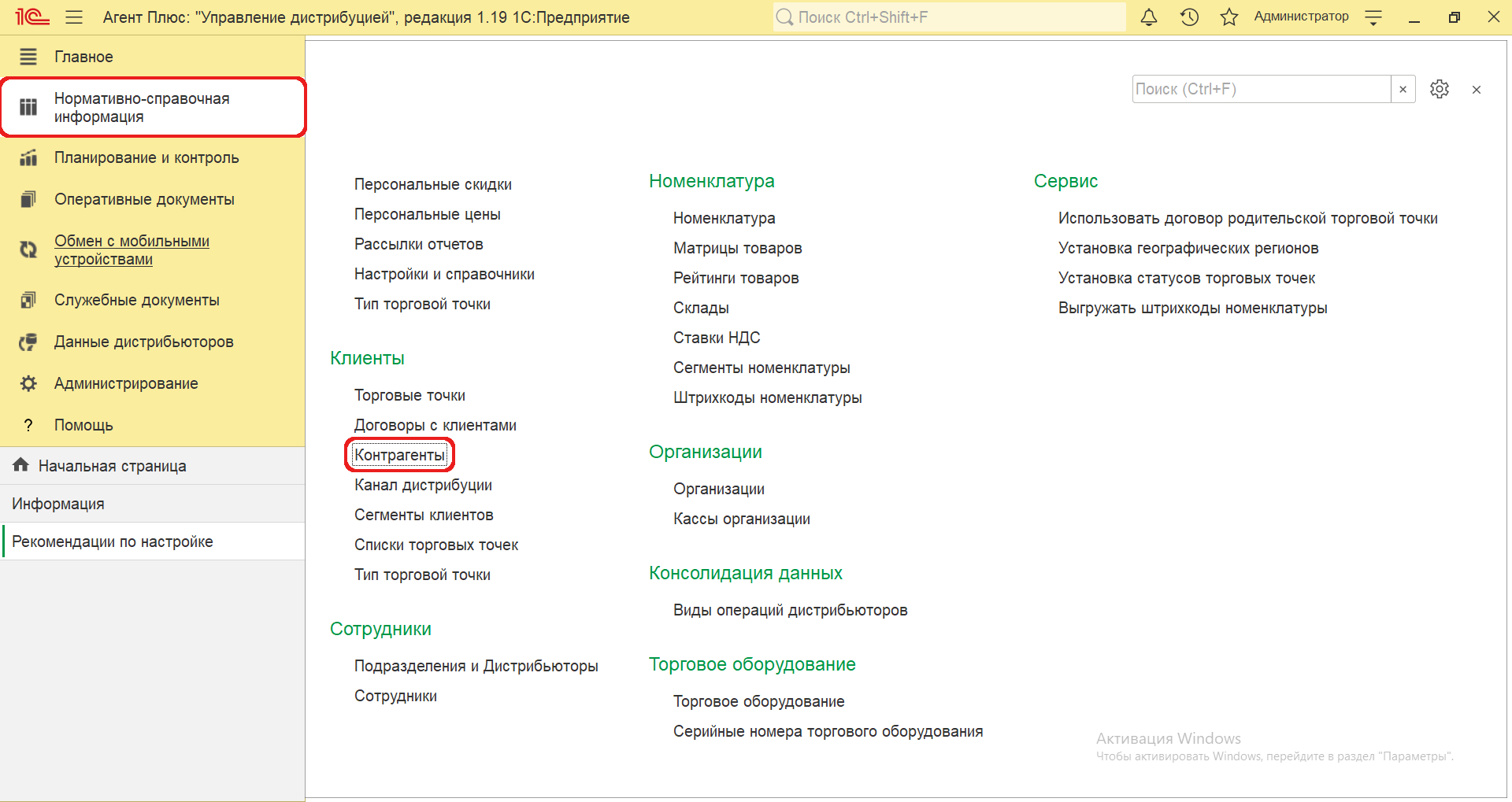
Task: Open the Главное section
Action: 83,57
